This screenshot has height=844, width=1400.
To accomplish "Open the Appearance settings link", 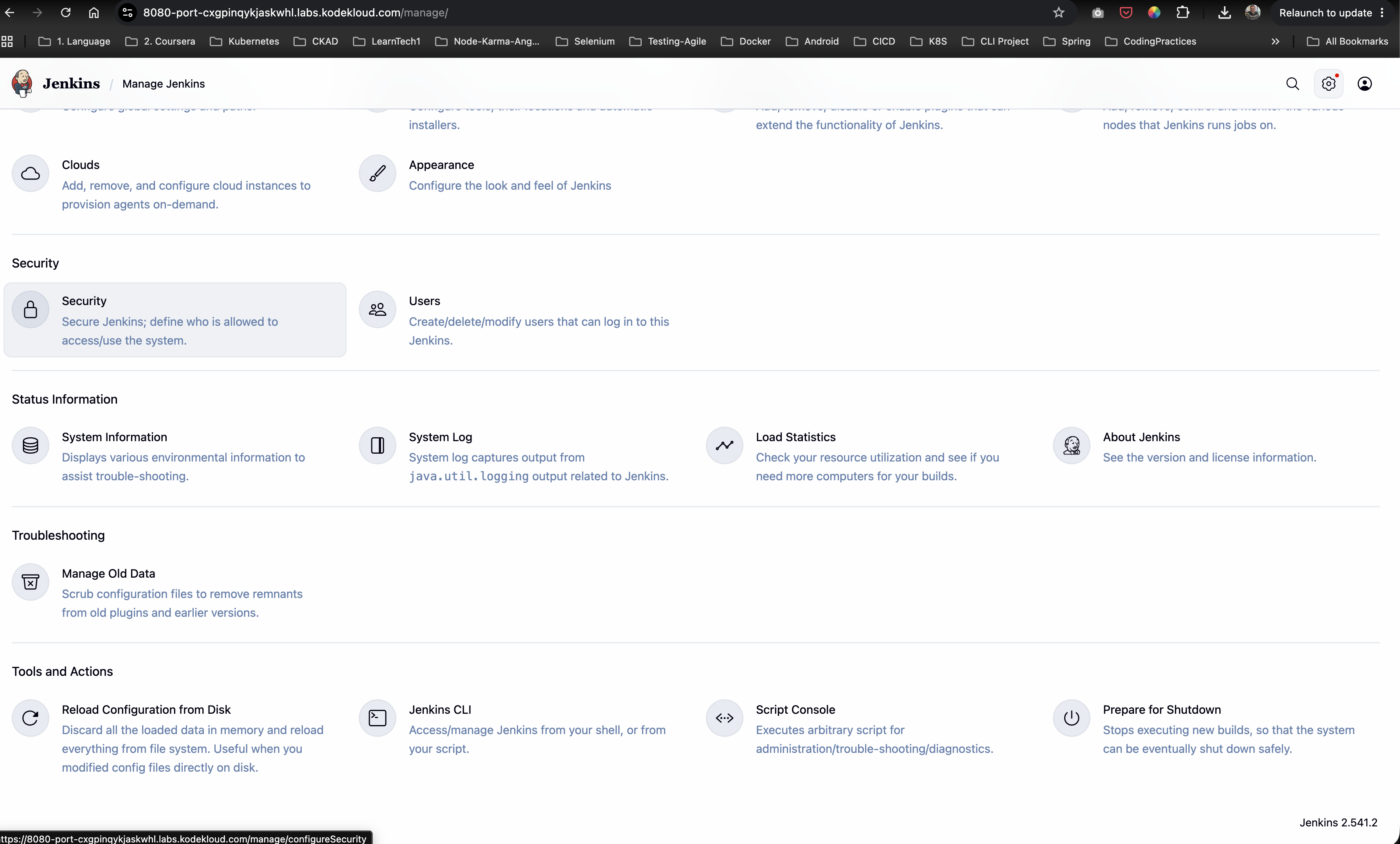I will (441, 165).
